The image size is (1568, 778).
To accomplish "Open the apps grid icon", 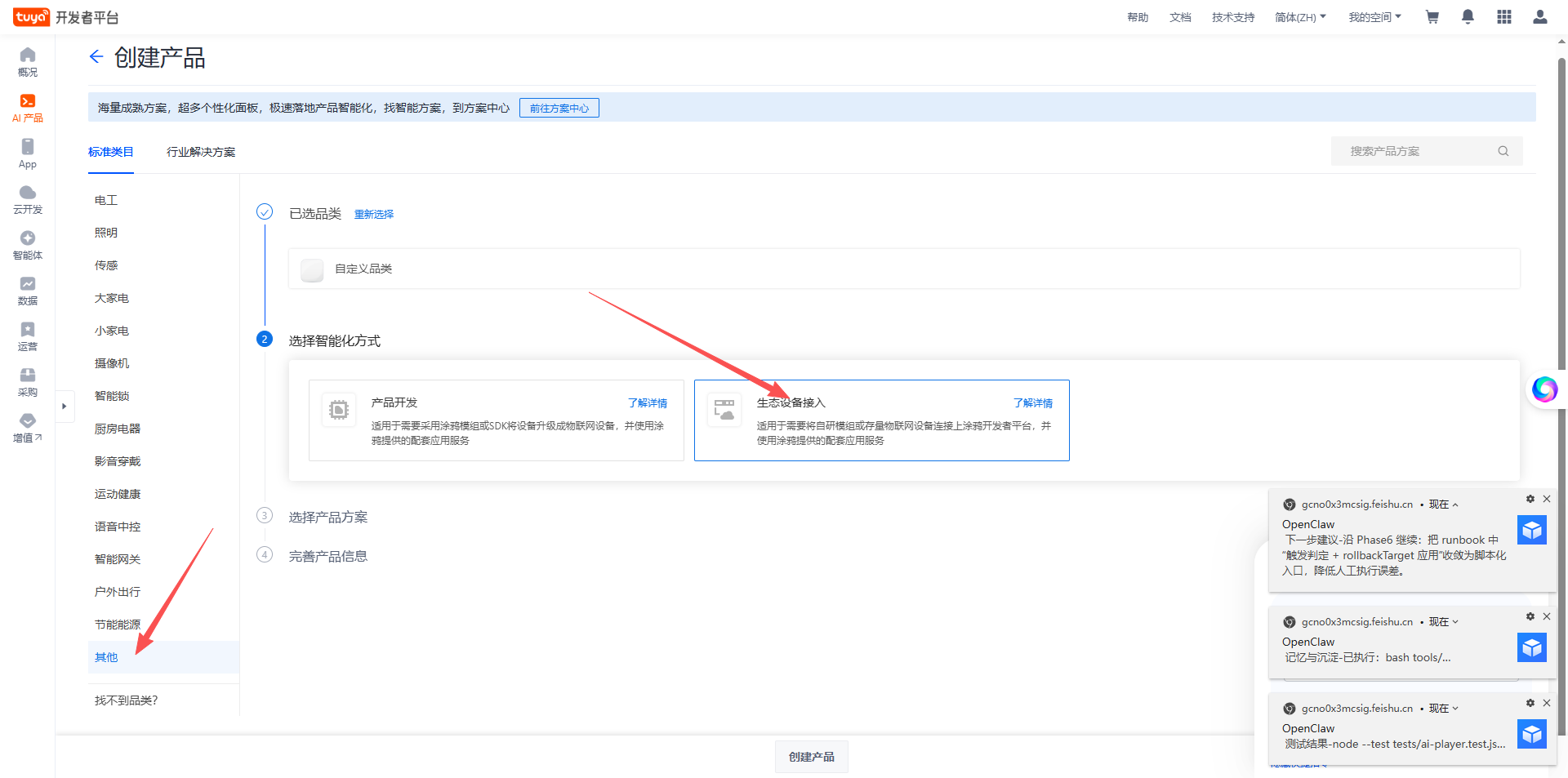I will point(1503,17).
